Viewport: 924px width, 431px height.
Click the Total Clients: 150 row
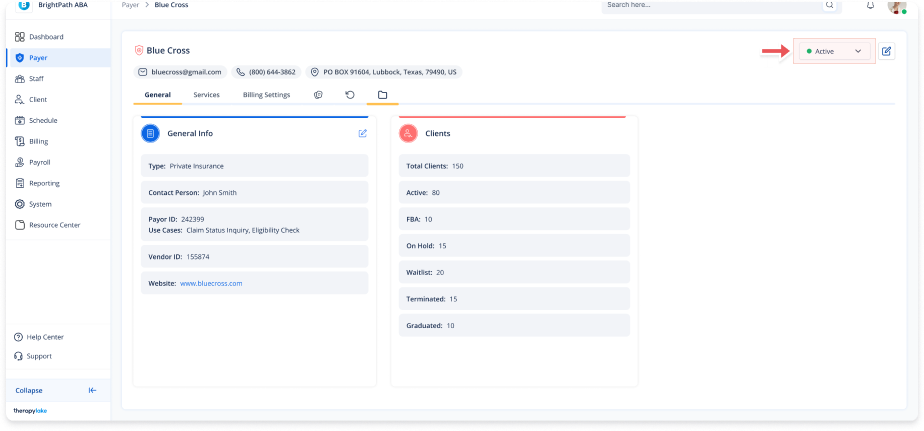(514, 166)
